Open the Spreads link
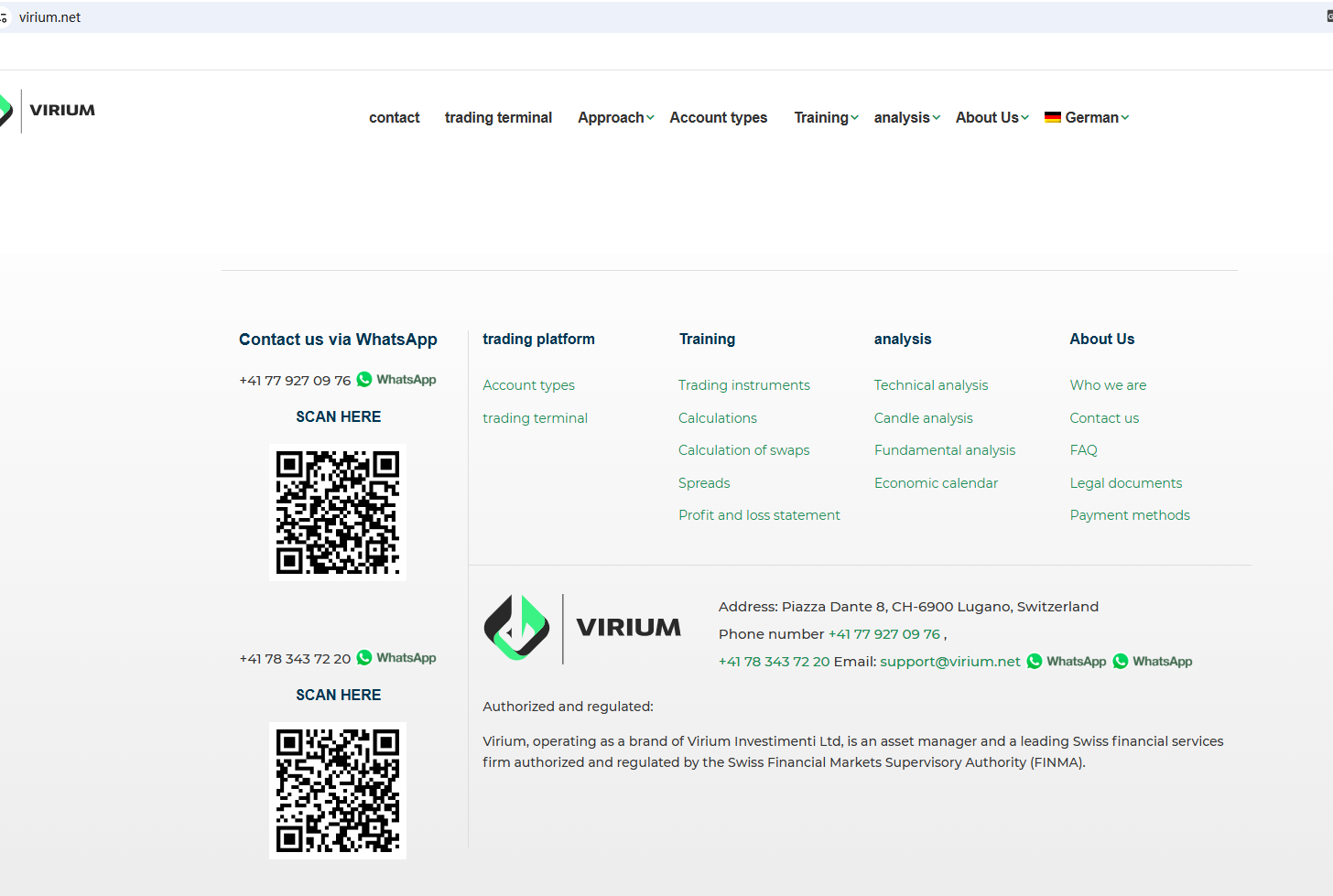 tap(704, 483)
